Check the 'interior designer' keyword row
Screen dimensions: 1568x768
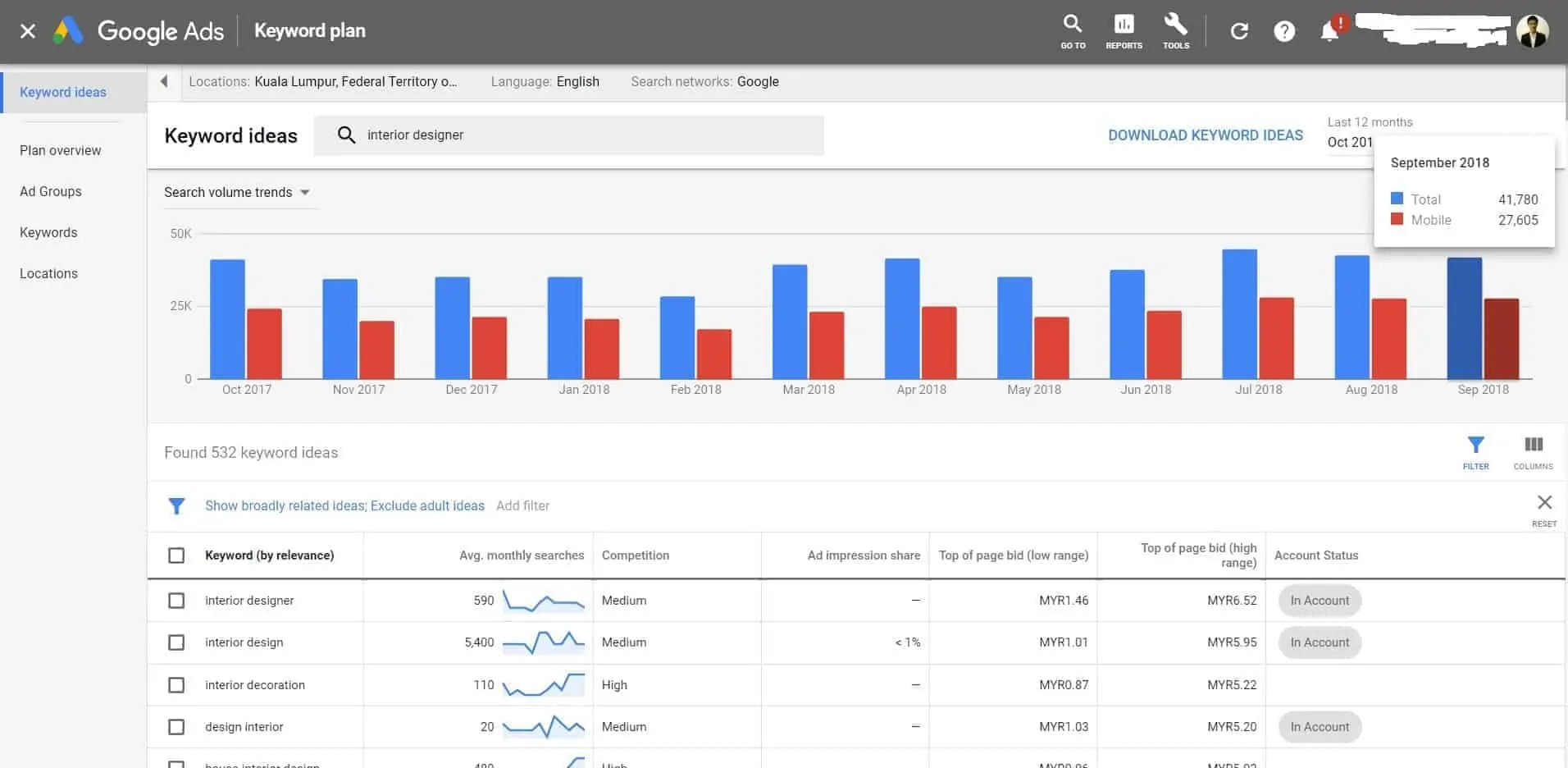point(176,601)
